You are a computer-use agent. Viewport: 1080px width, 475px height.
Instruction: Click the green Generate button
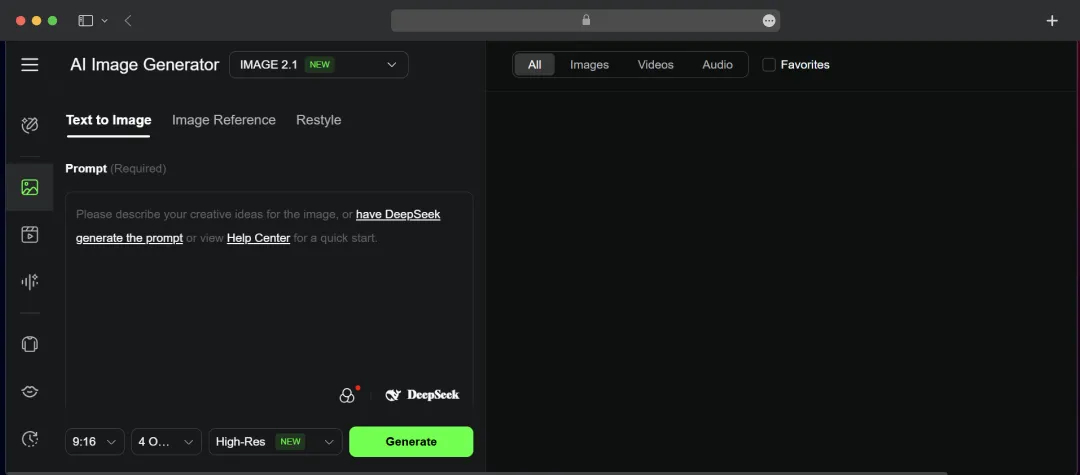coord(411,442)
